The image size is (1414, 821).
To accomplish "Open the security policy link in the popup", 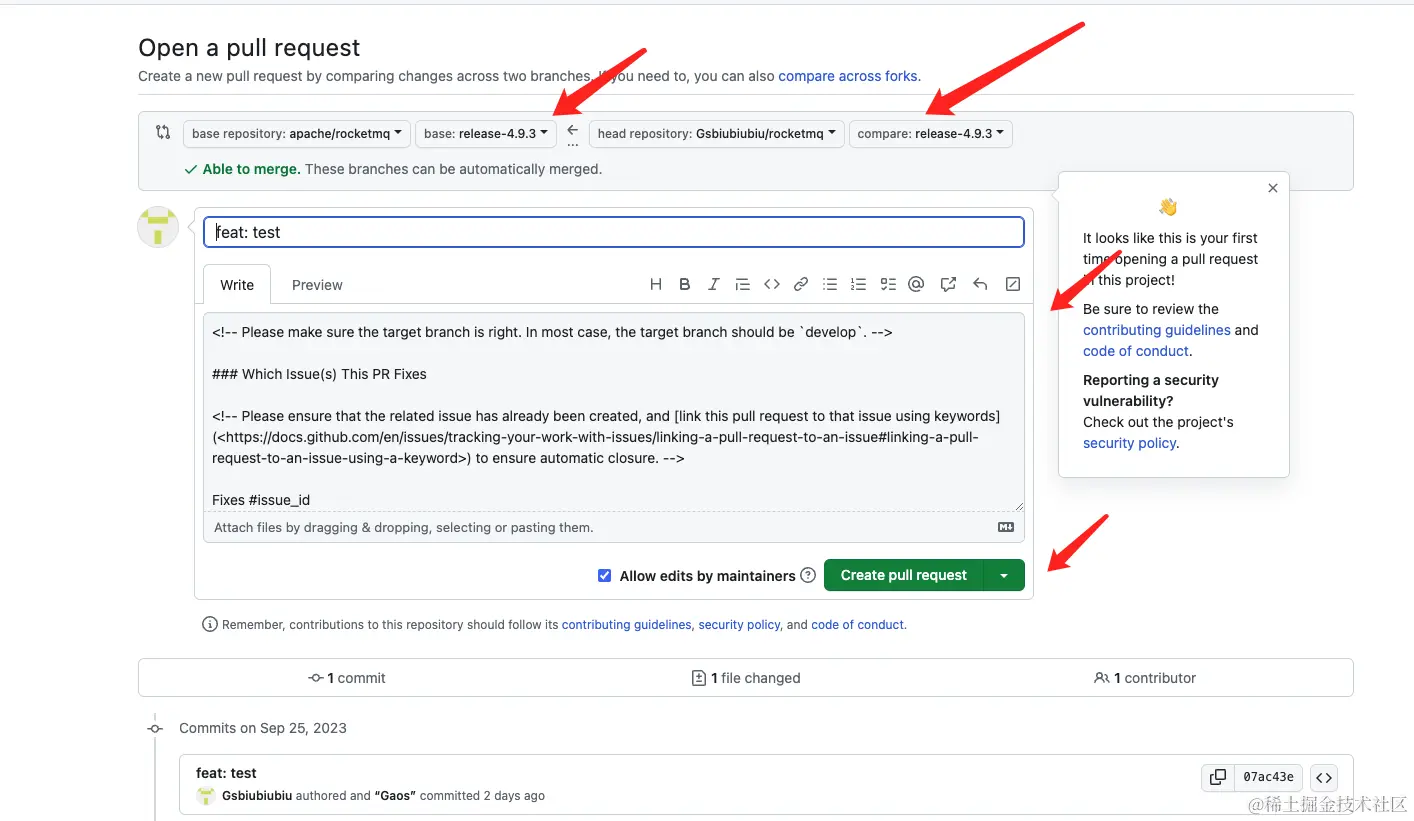I will point(1129,443).
